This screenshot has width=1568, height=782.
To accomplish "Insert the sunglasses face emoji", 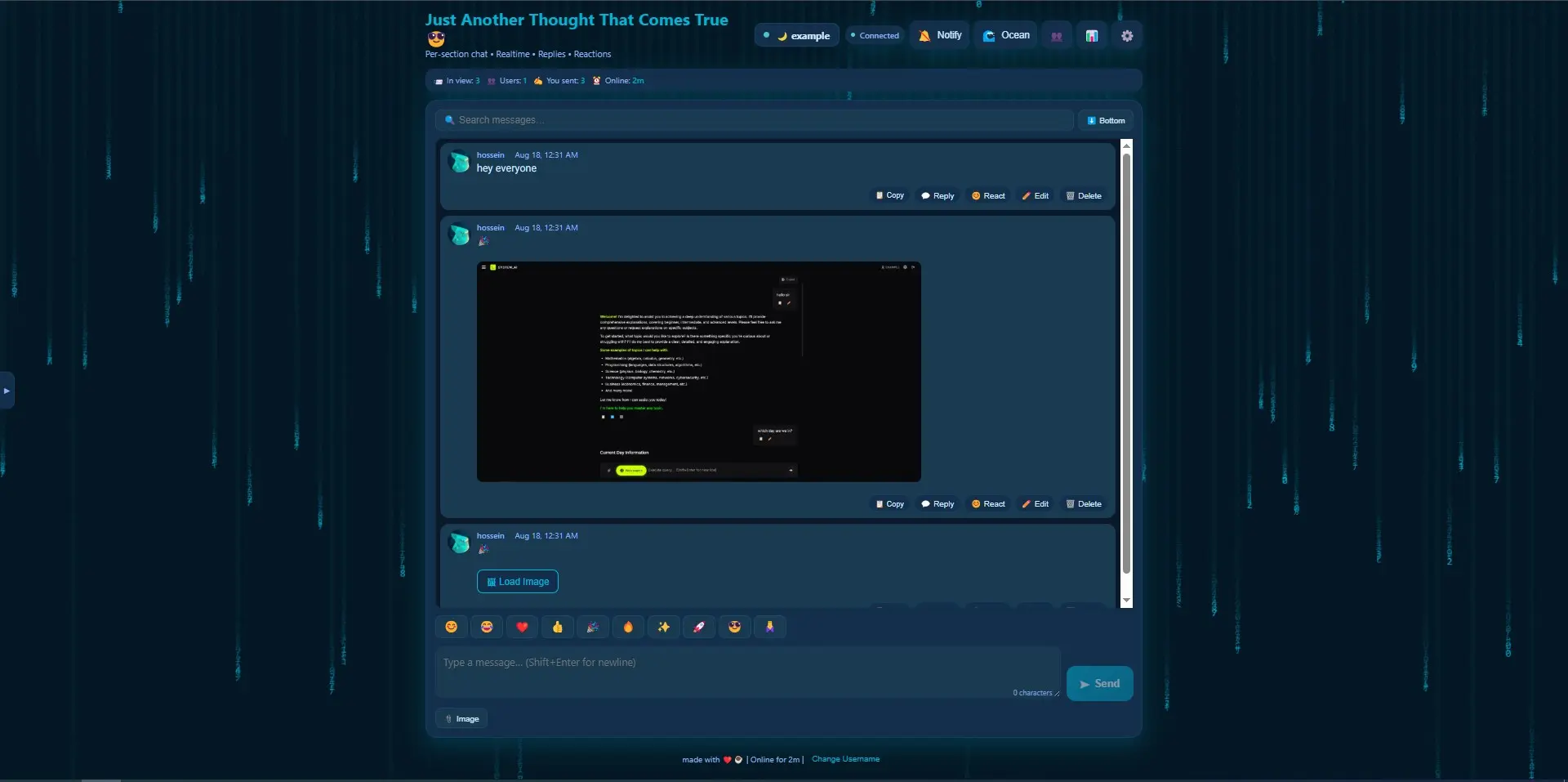I will [x=734, y=627].
